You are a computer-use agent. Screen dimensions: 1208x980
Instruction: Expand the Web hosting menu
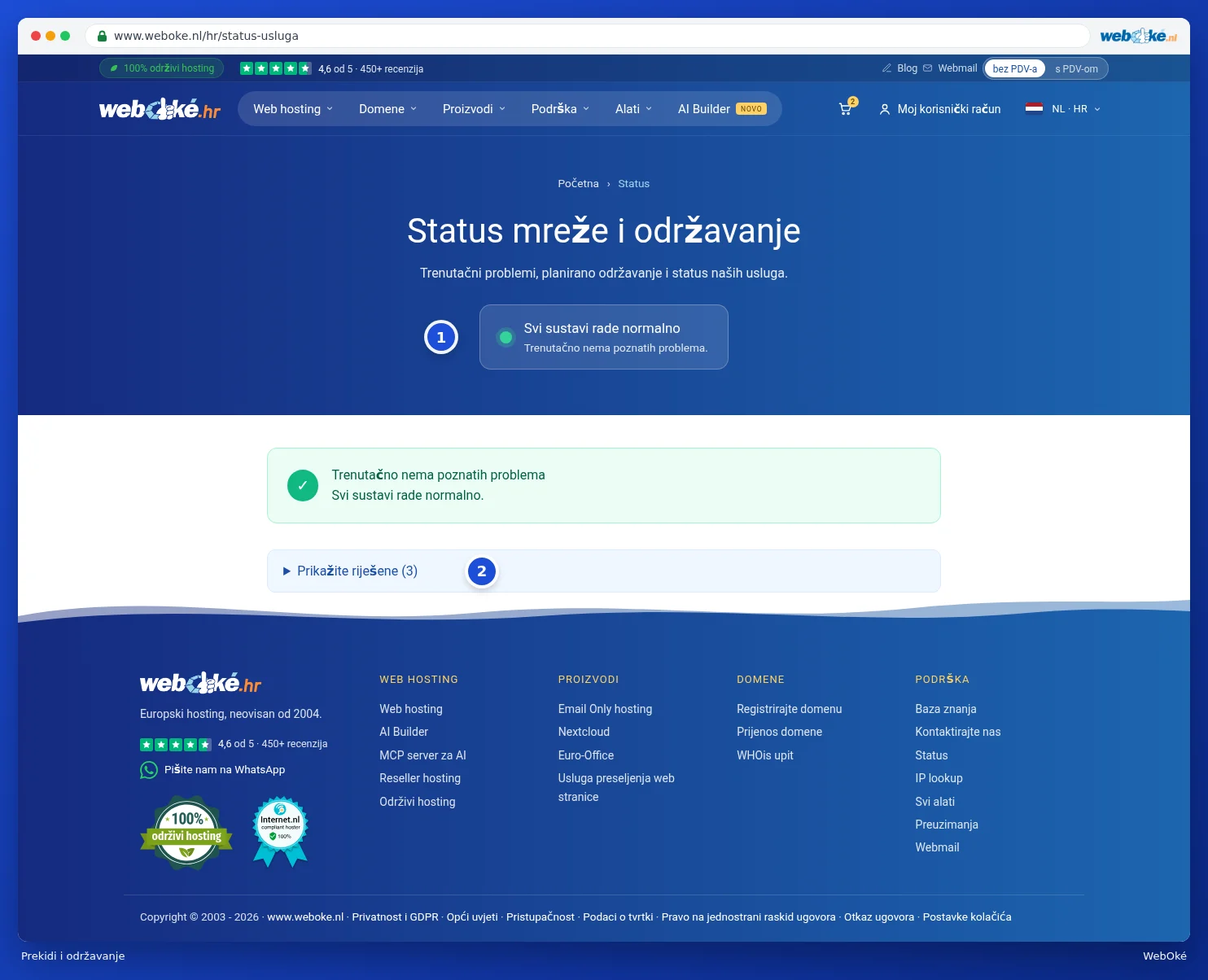pyautogui.click(x=293, y=109)
